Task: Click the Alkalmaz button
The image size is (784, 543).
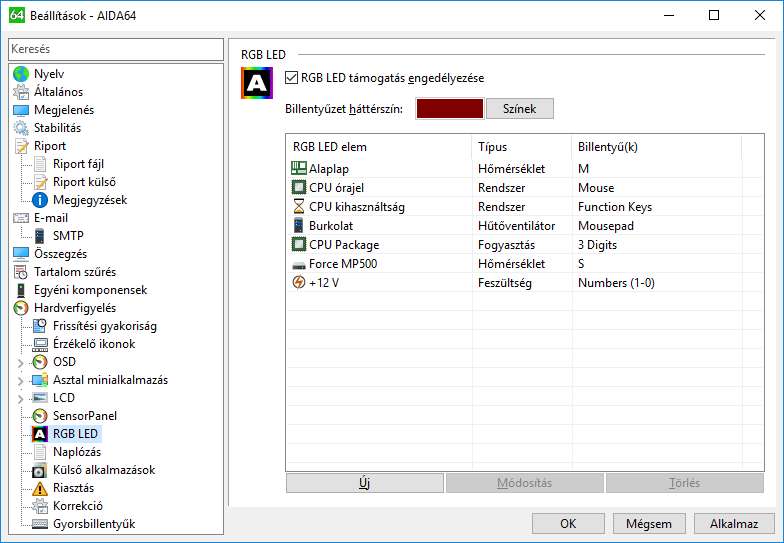Action: coord(733,524)
